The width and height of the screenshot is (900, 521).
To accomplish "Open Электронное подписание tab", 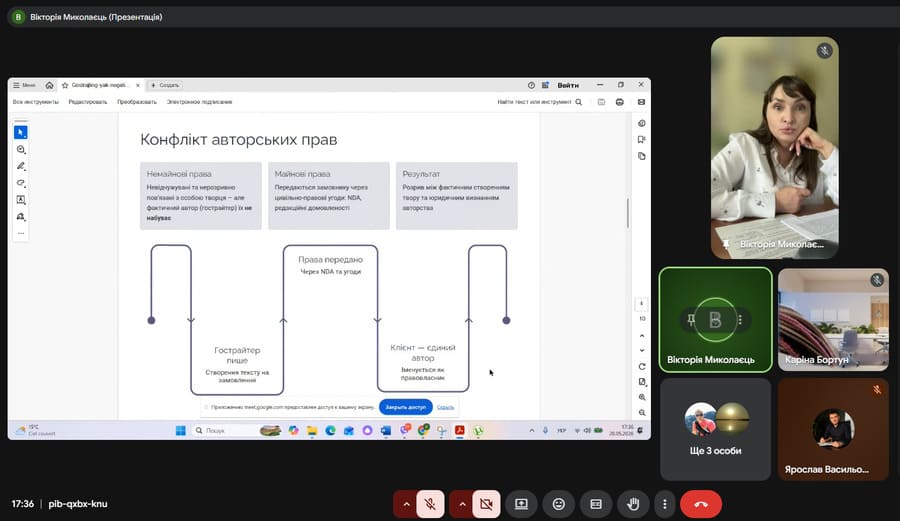I will point(199,102).
